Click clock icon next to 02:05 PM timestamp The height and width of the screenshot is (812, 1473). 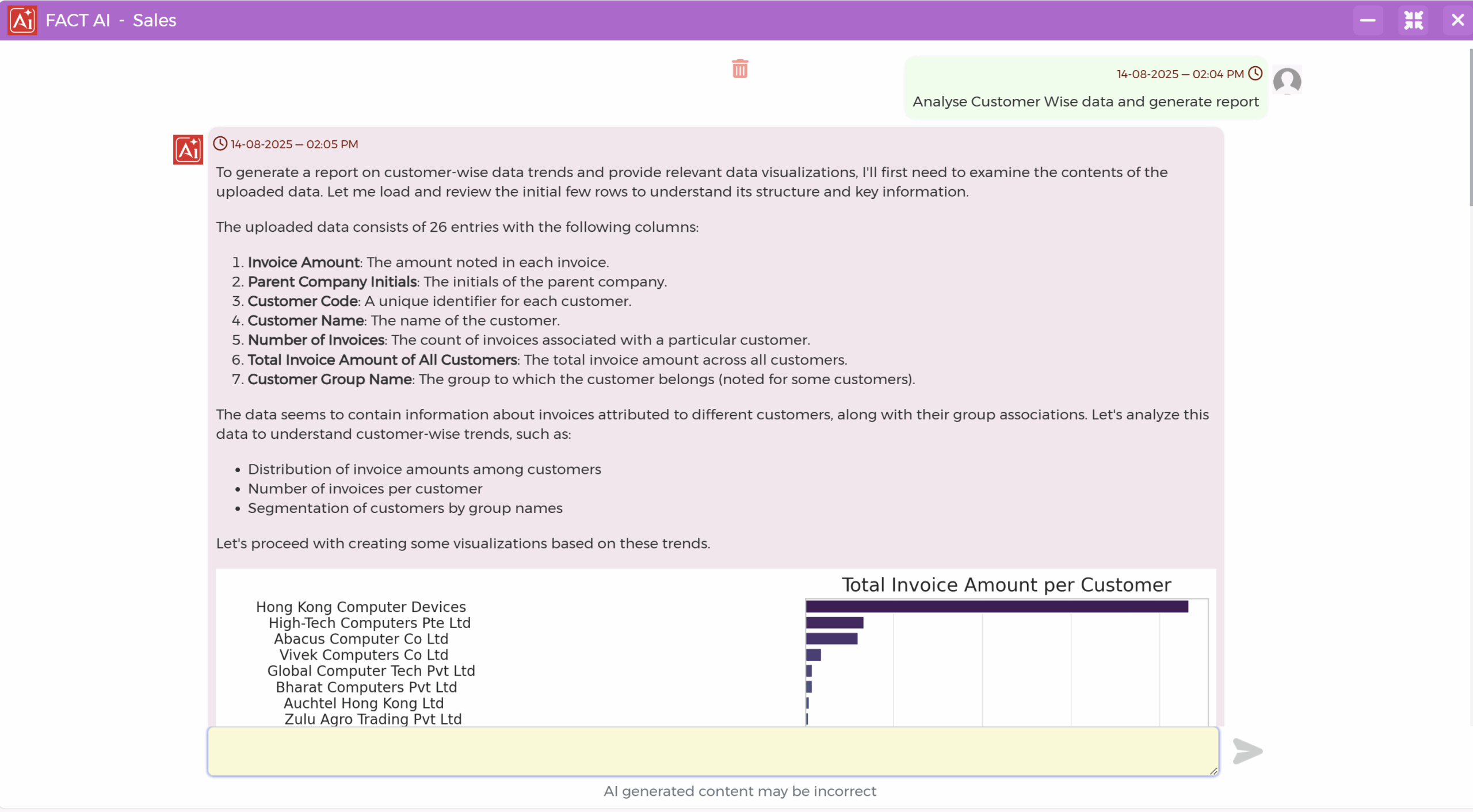pyautogui.click(x=220, y=143)
